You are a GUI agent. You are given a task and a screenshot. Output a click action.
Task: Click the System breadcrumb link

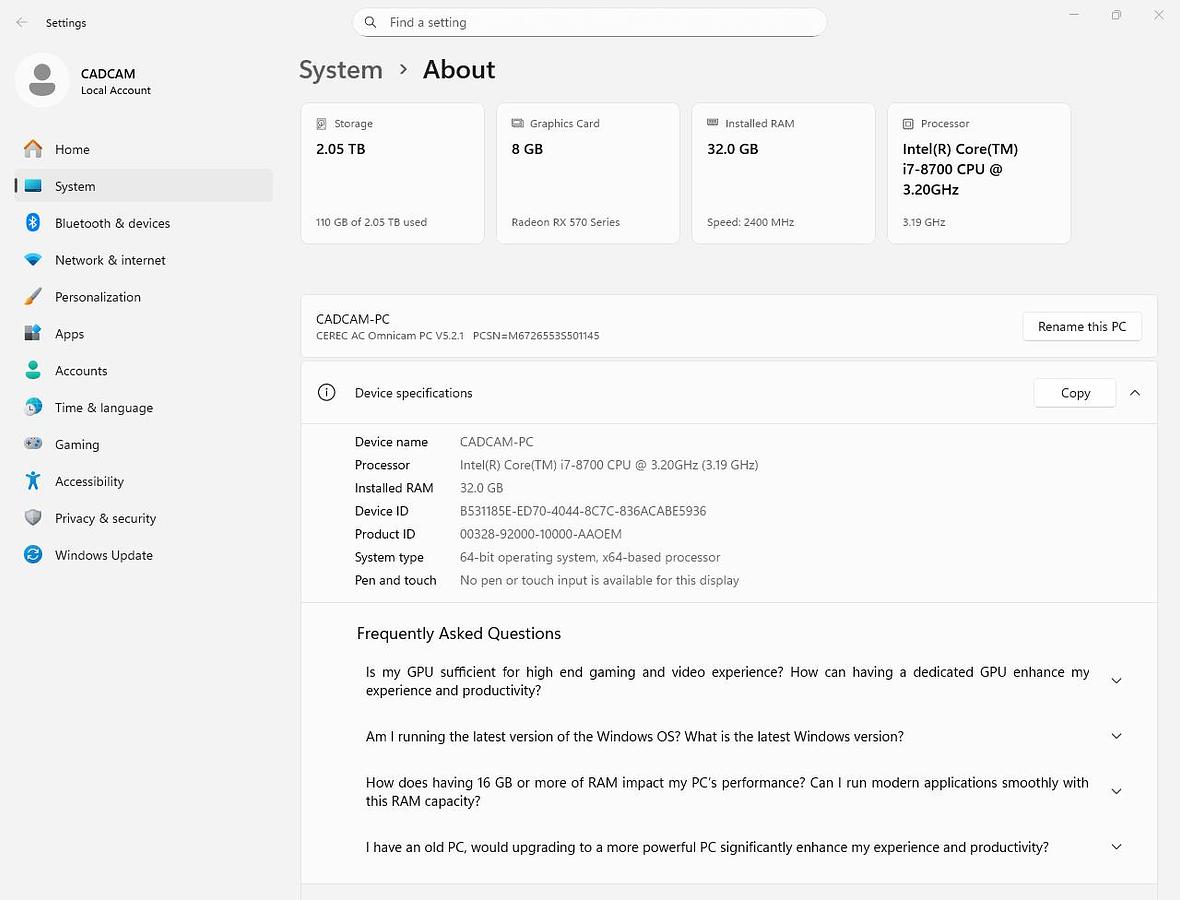point(341,70)
